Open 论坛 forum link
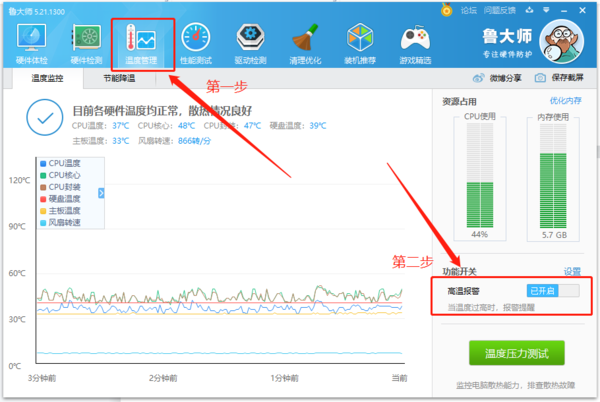 click(x=469, y=10)
